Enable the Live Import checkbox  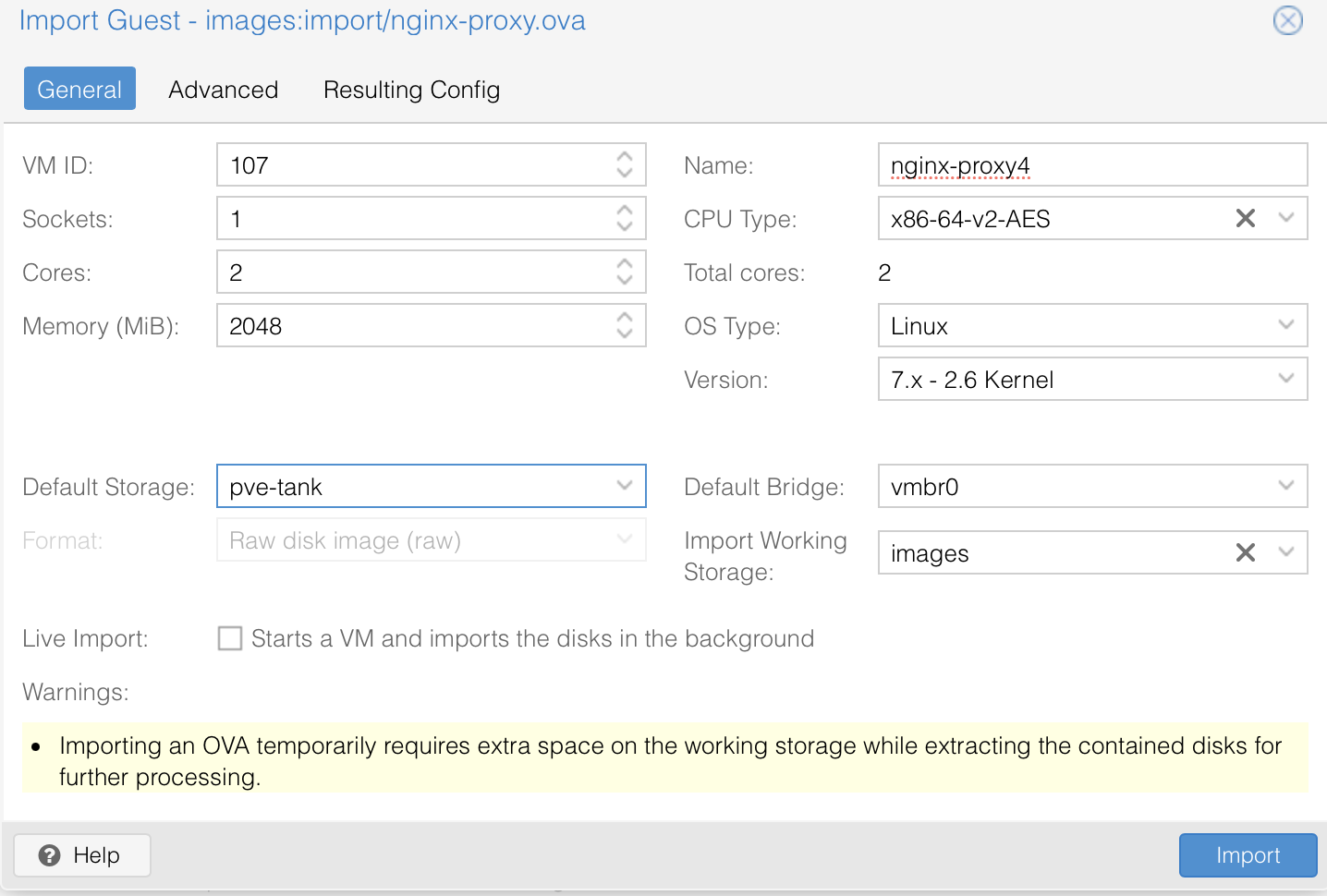tap(230, 638)
